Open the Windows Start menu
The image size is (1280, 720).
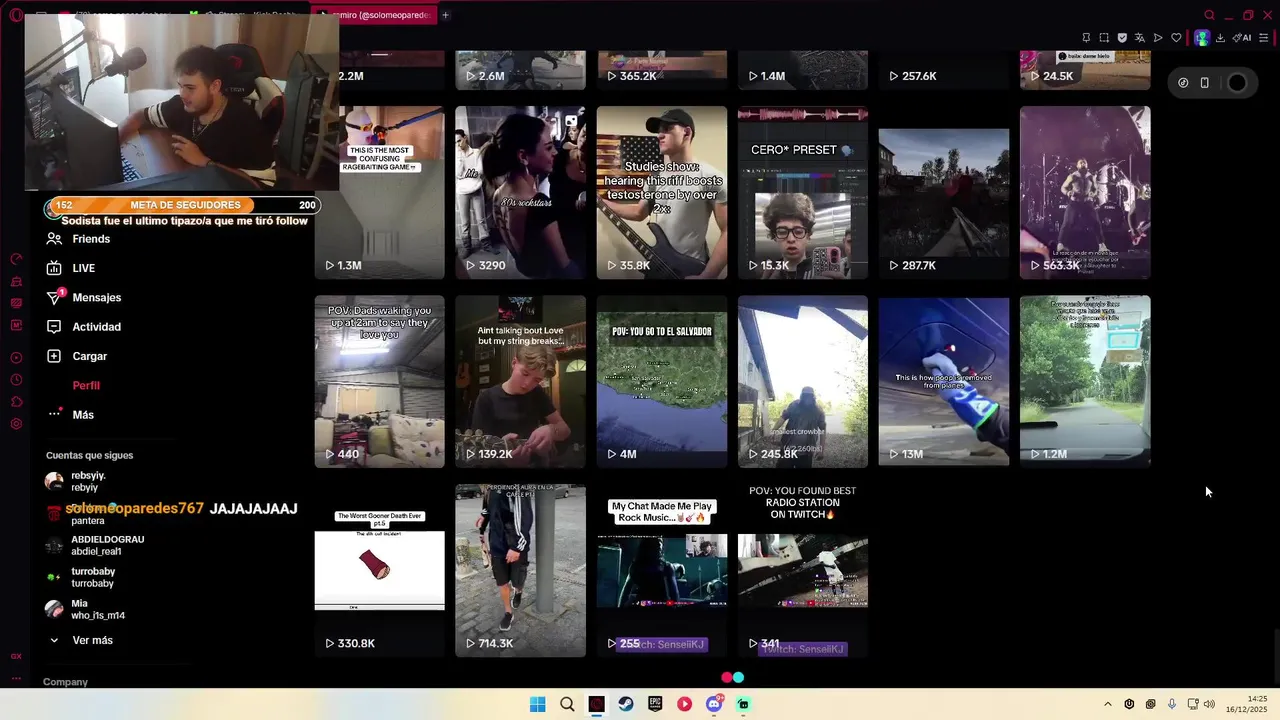tap(537, 704)
